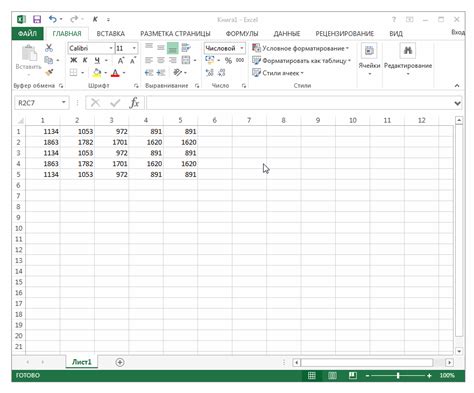
Task: Click Условное форматирование button
Action: point(301,48)
